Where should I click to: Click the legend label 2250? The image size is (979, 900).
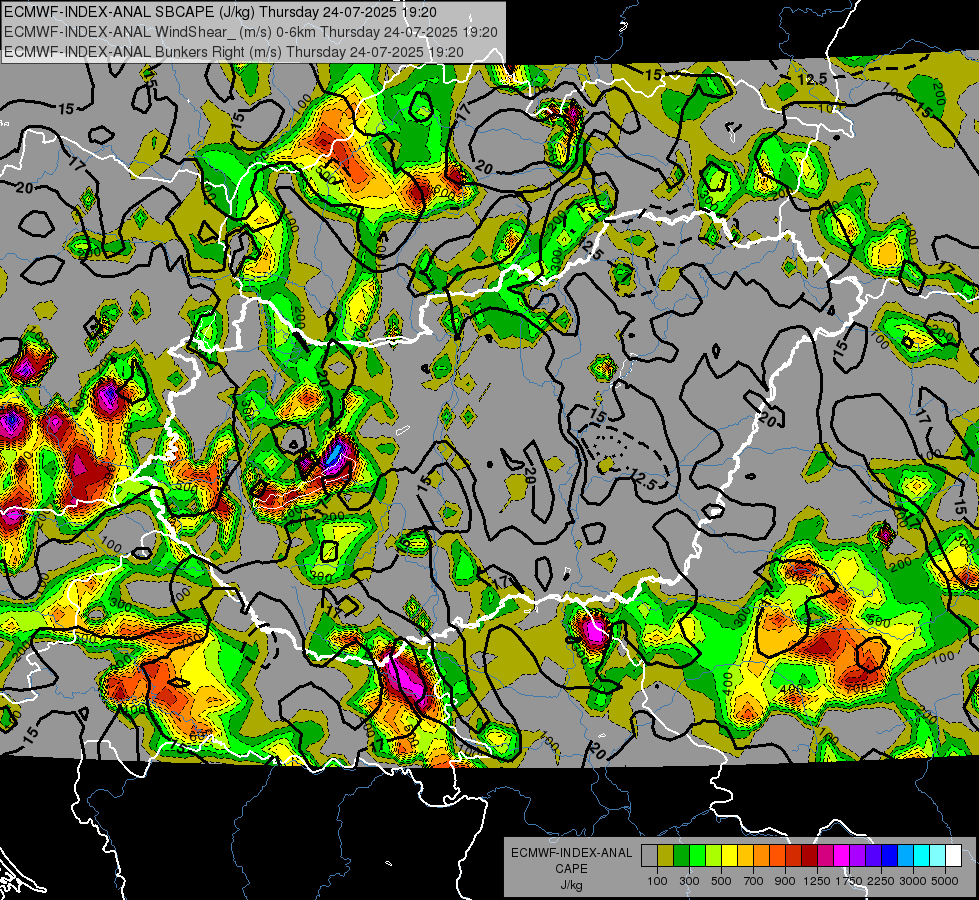click(882, 881)
